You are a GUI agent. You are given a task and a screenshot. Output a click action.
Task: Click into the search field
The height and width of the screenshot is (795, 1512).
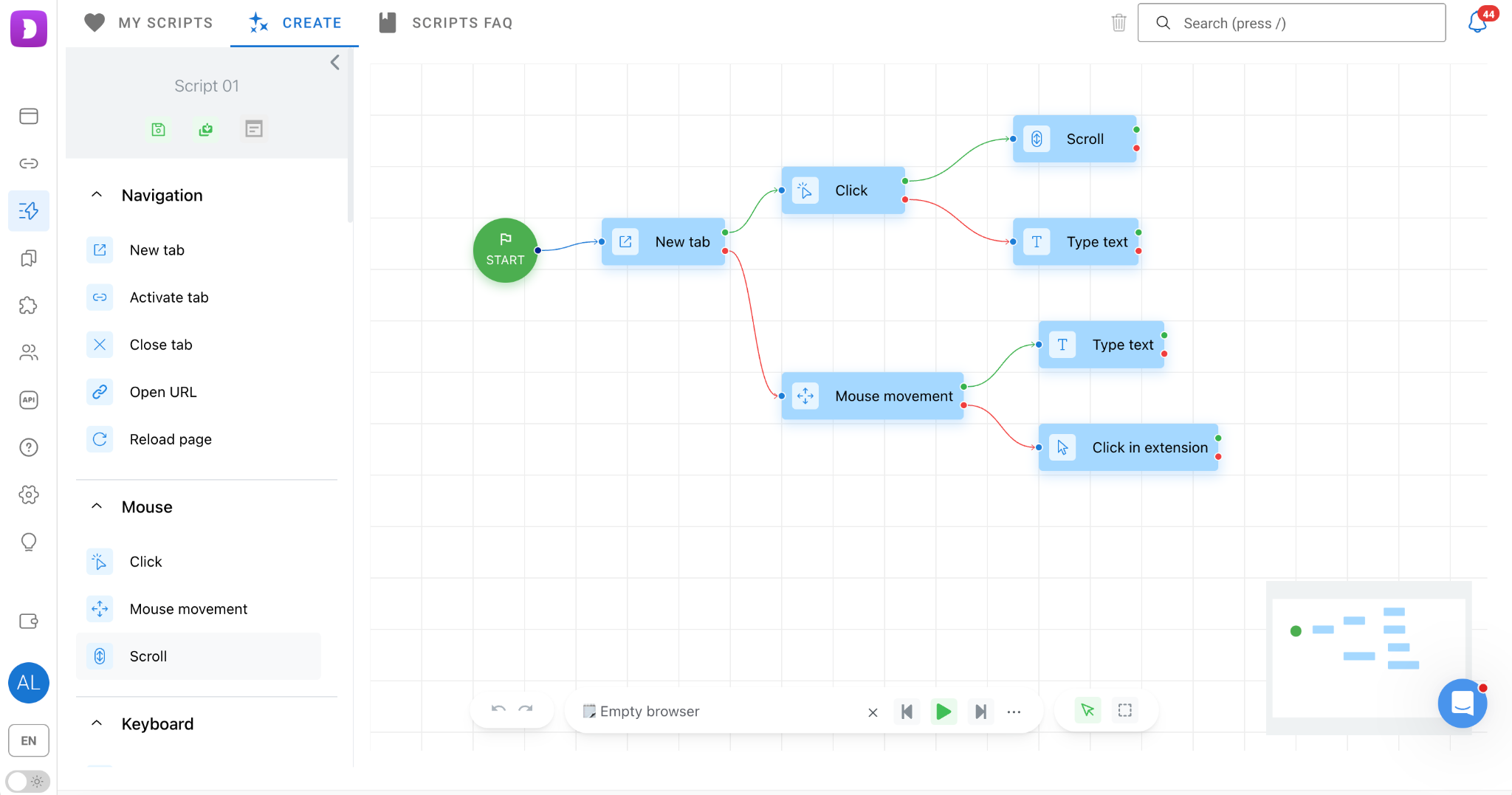coord(1291,23)
